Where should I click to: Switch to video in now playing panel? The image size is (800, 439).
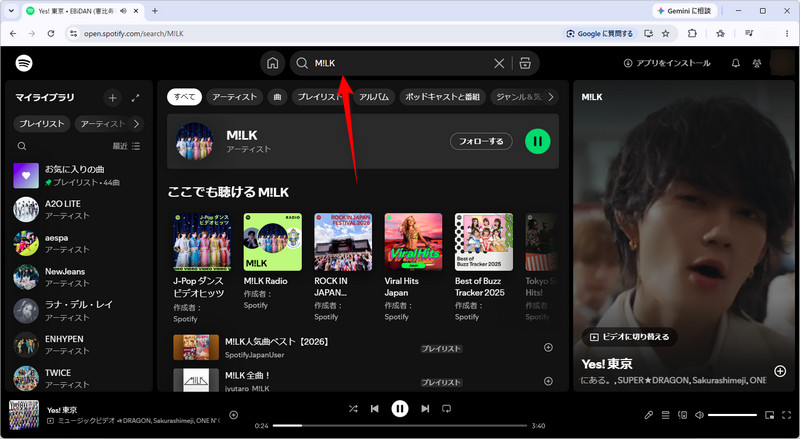(630, 337)
